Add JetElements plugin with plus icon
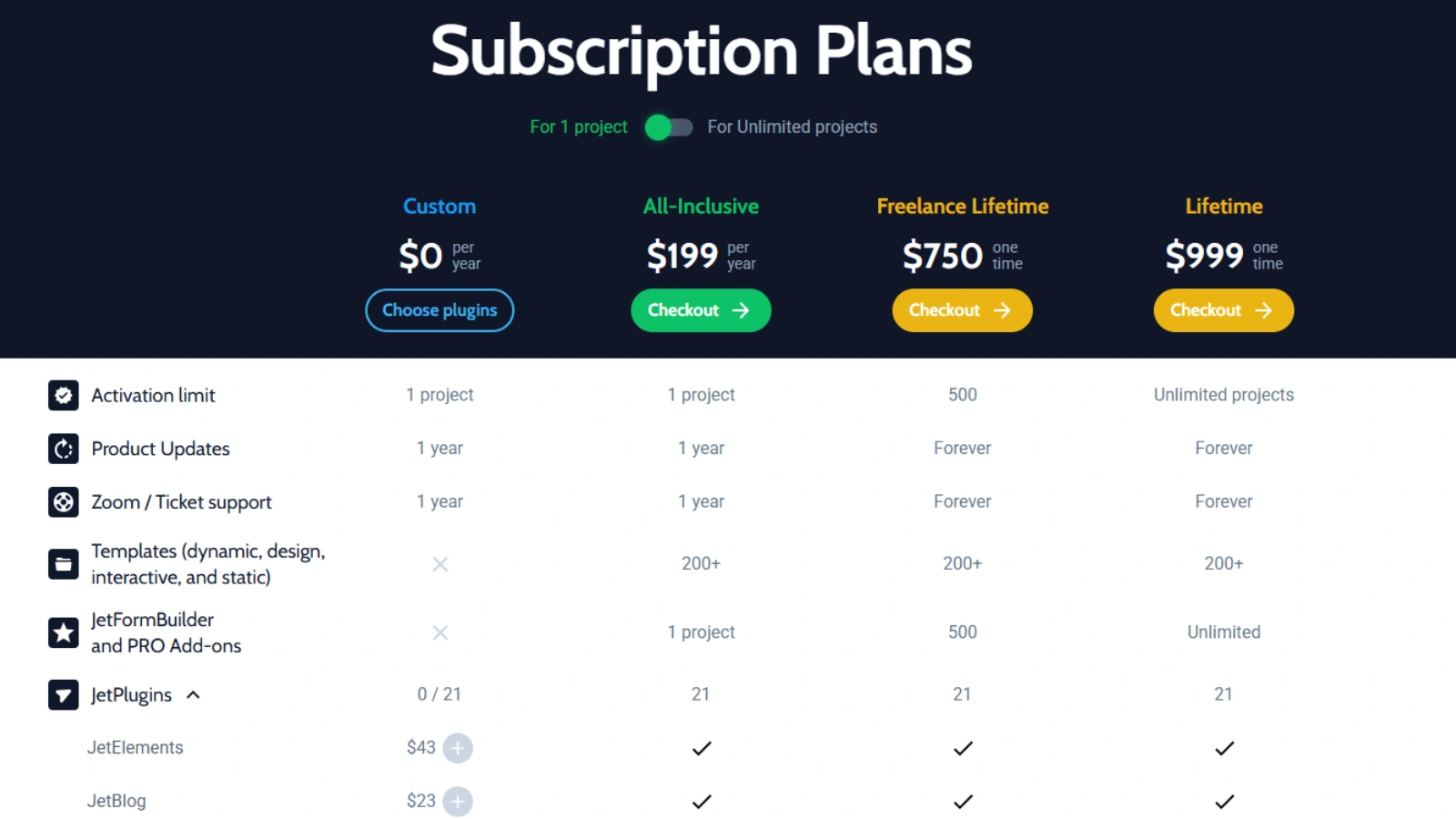The height and width of the screenshot is (819, 1456). [458, 748]
